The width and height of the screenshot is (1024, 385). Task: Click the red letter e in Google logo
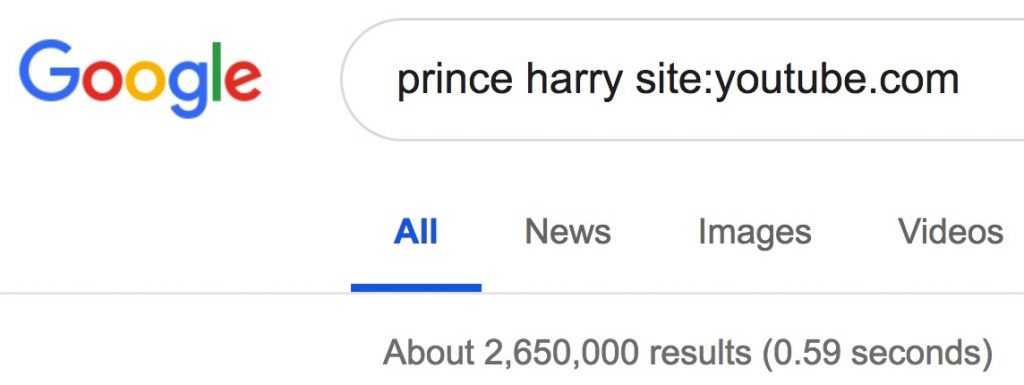(242, 79)
